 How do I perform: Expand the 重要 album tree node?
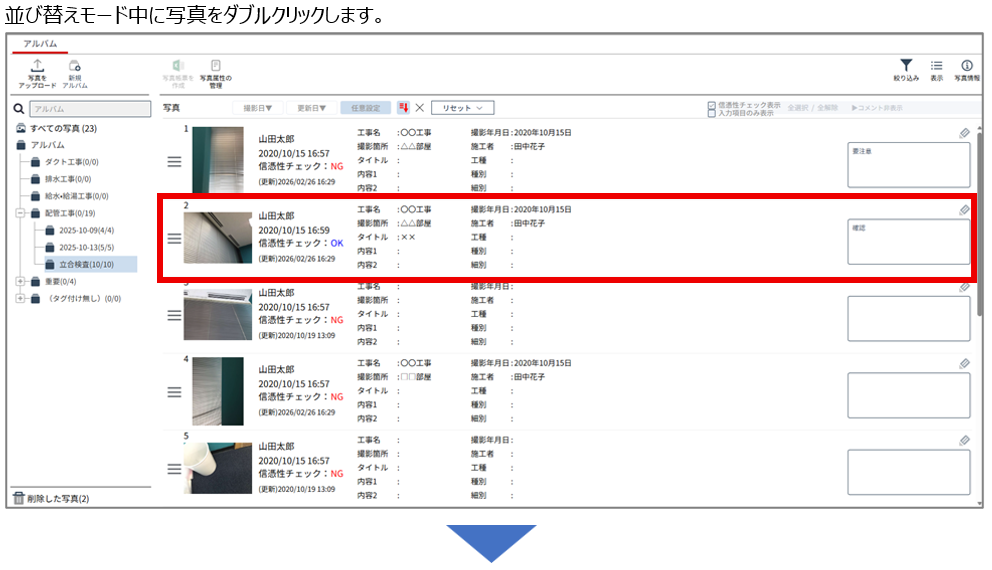point(20,281)
